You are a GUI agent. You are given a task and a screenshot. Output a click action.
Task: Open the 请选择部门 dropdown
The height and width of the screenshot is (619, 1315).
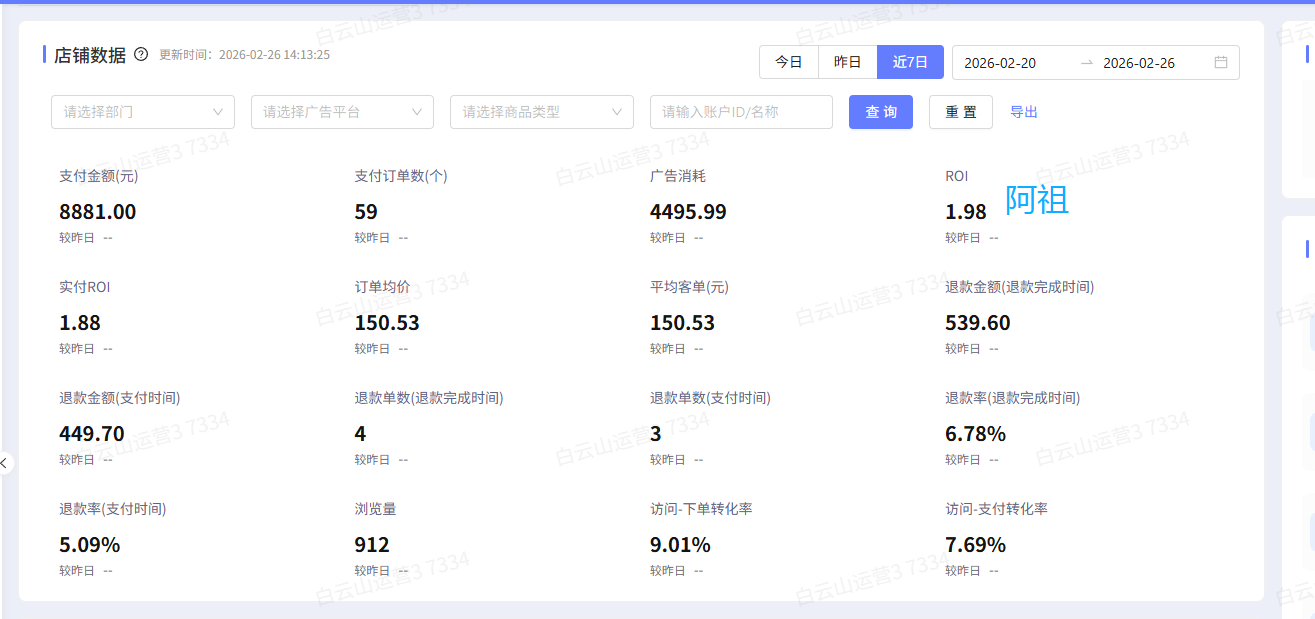point(143,112)
